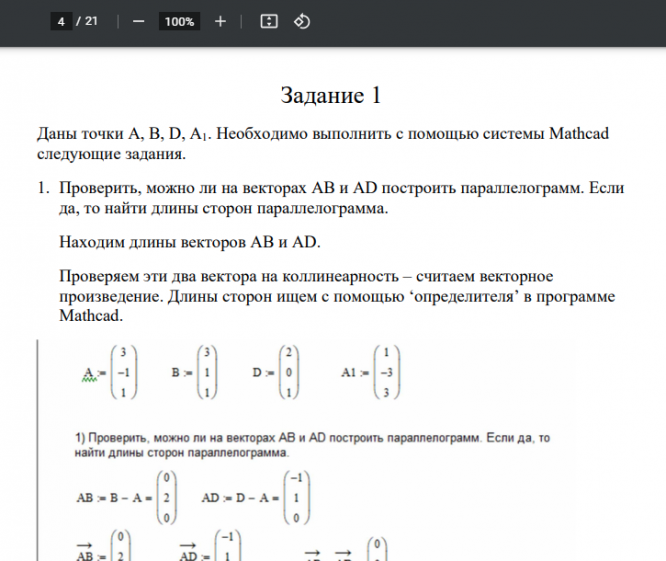Screen dimensions: 666x561
Task: Click the list item 'Проверить, можно ли на векторах'
Action: point(331,198)
